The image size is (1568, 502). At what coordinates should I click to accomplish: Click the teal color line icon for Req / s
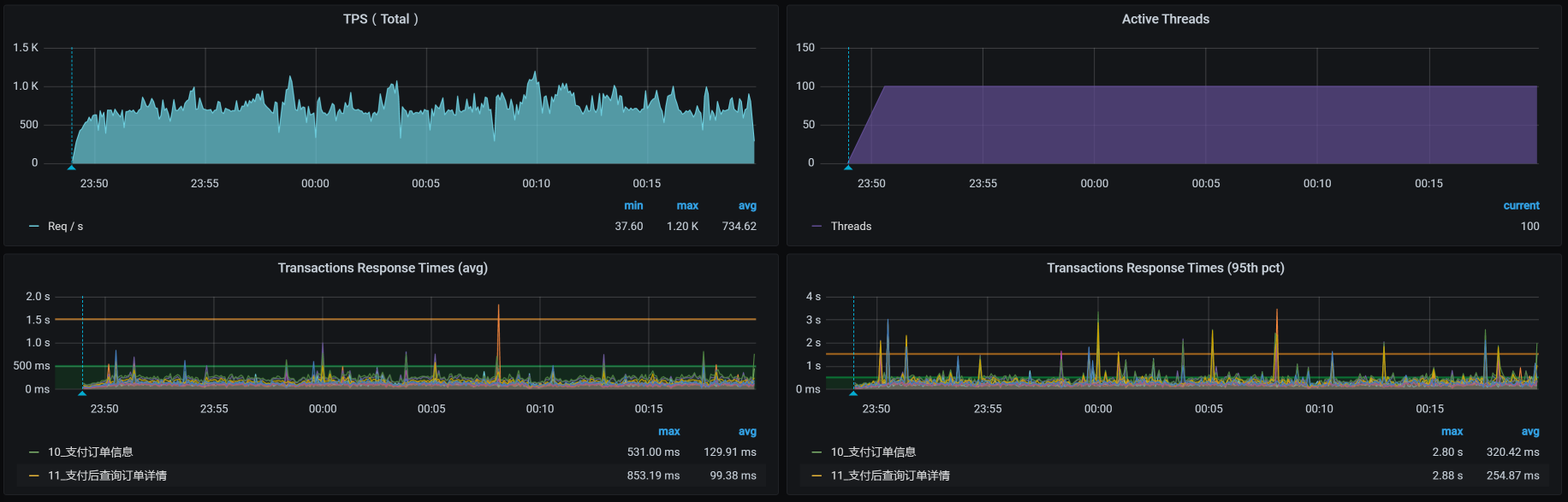[34, 227]
